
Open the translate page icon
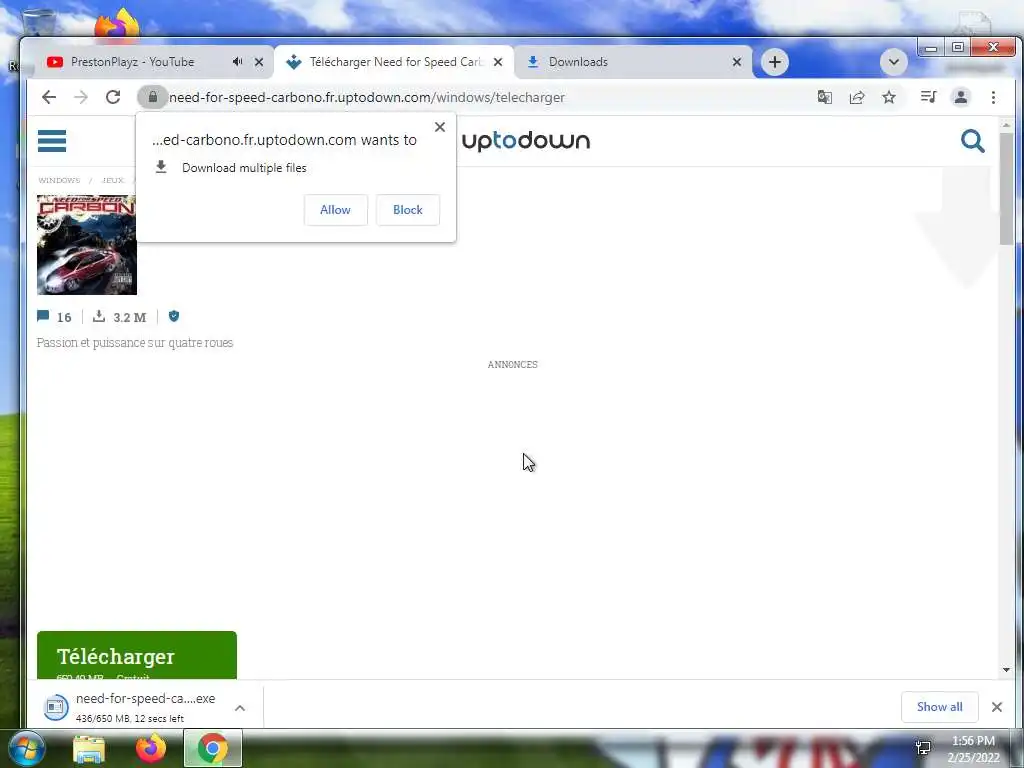coord(825,97)
